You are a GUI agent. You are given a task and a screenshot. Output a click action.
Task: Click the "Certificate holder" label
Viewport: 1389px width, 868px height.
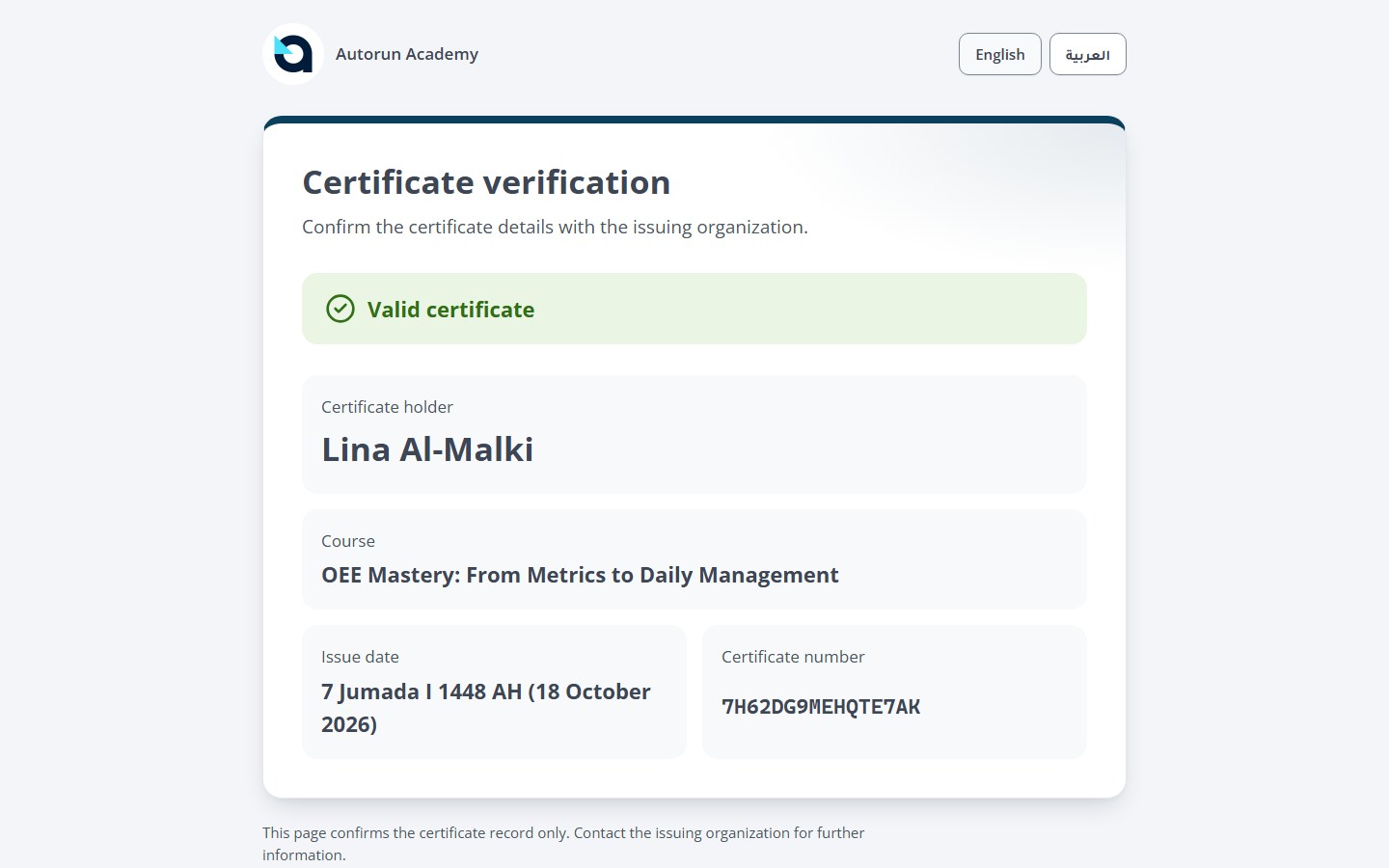click(x=387, y=407)
